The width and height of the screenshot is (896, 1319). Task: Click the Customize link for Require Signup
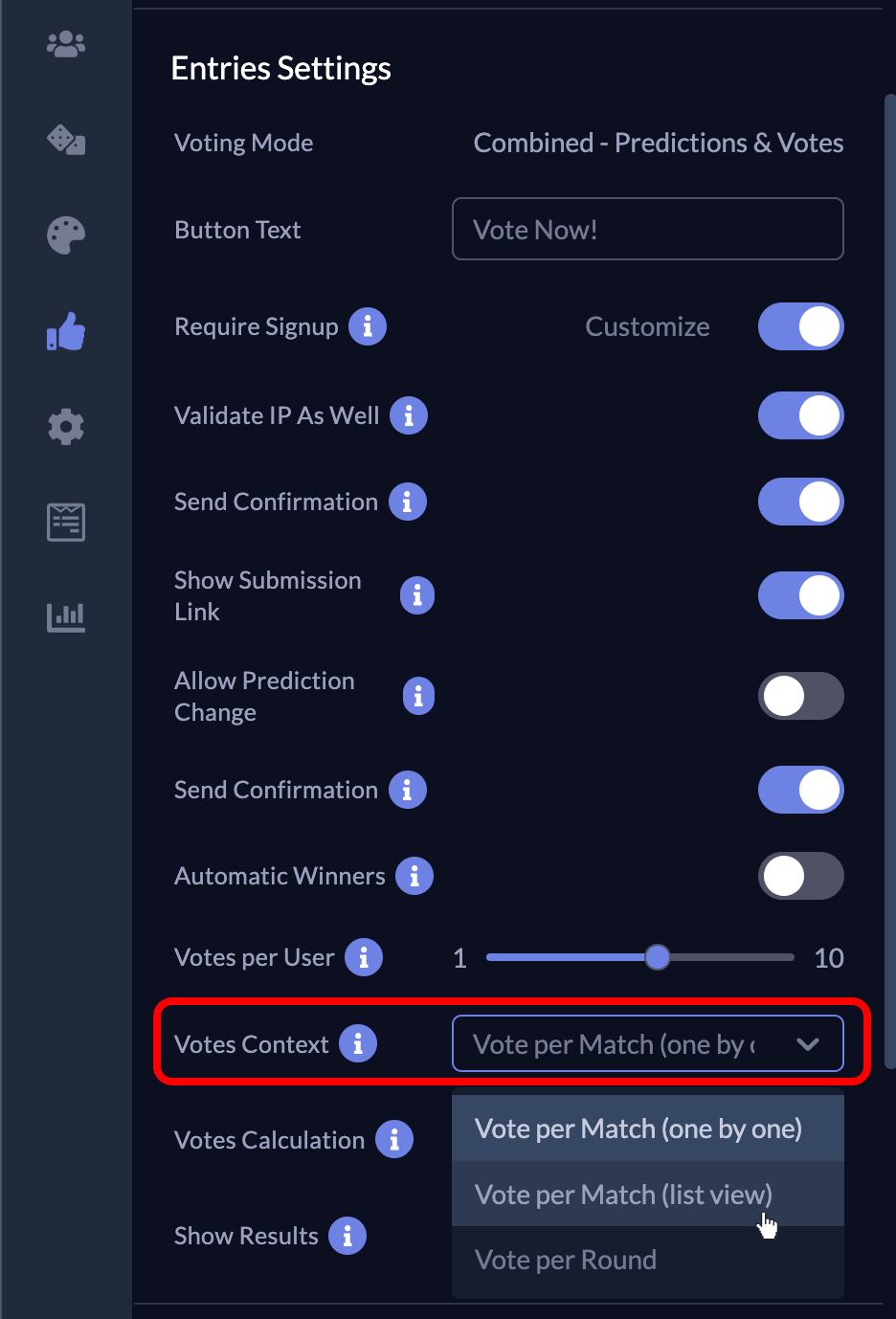coord(647,326)
